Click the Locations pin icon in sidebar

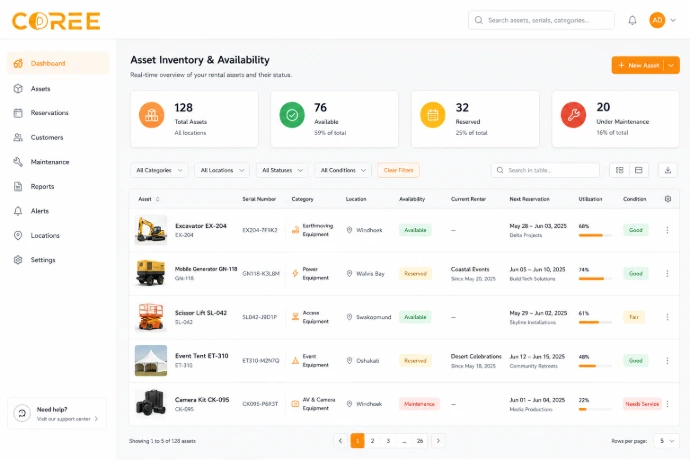18,236
